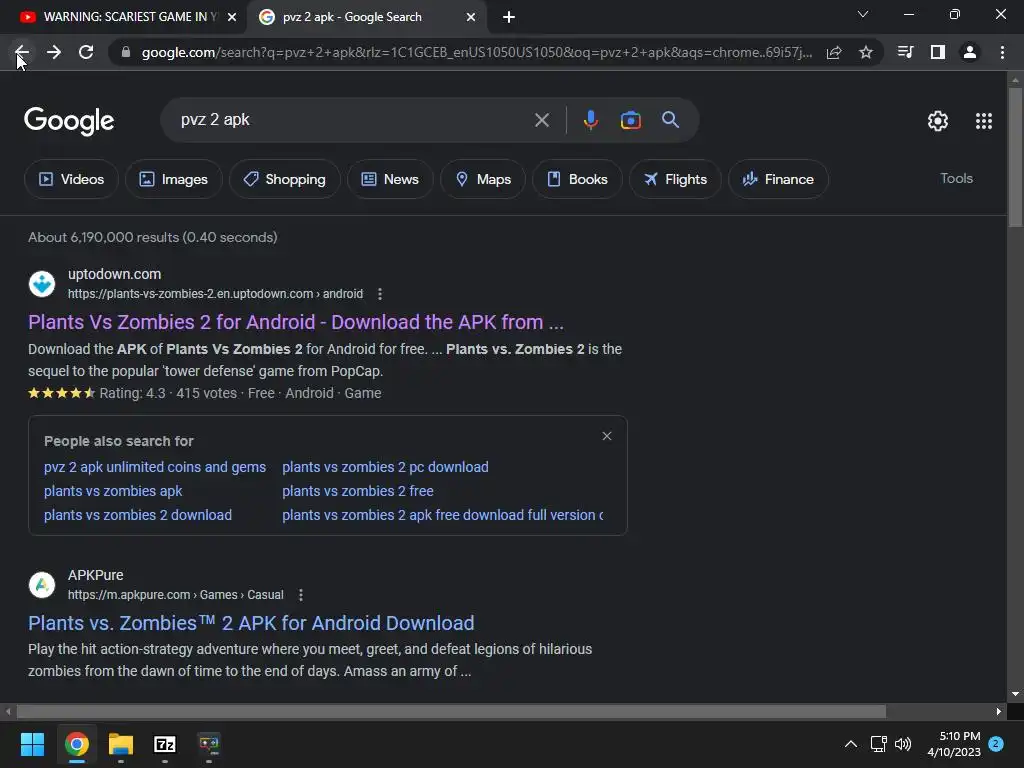Viewport: 1024px width, 768px height.
Task: Filter results by News
Action: (x=390, y=179)
